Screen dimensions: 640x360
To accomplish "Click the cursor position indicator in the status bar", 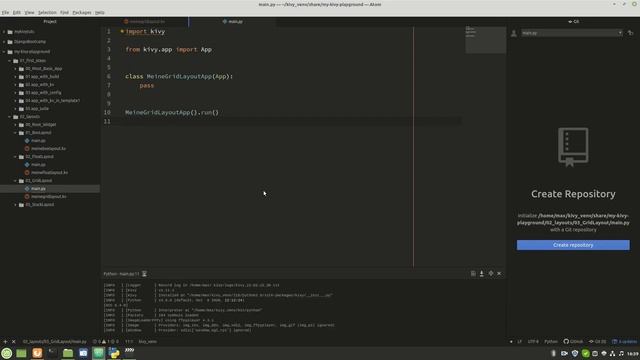I will [x=129, y=342].
